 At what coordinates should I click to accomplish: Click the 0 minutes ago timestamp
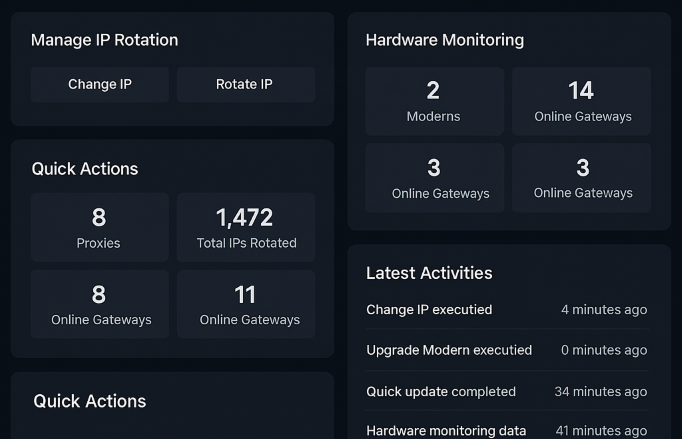pos(604,350)
